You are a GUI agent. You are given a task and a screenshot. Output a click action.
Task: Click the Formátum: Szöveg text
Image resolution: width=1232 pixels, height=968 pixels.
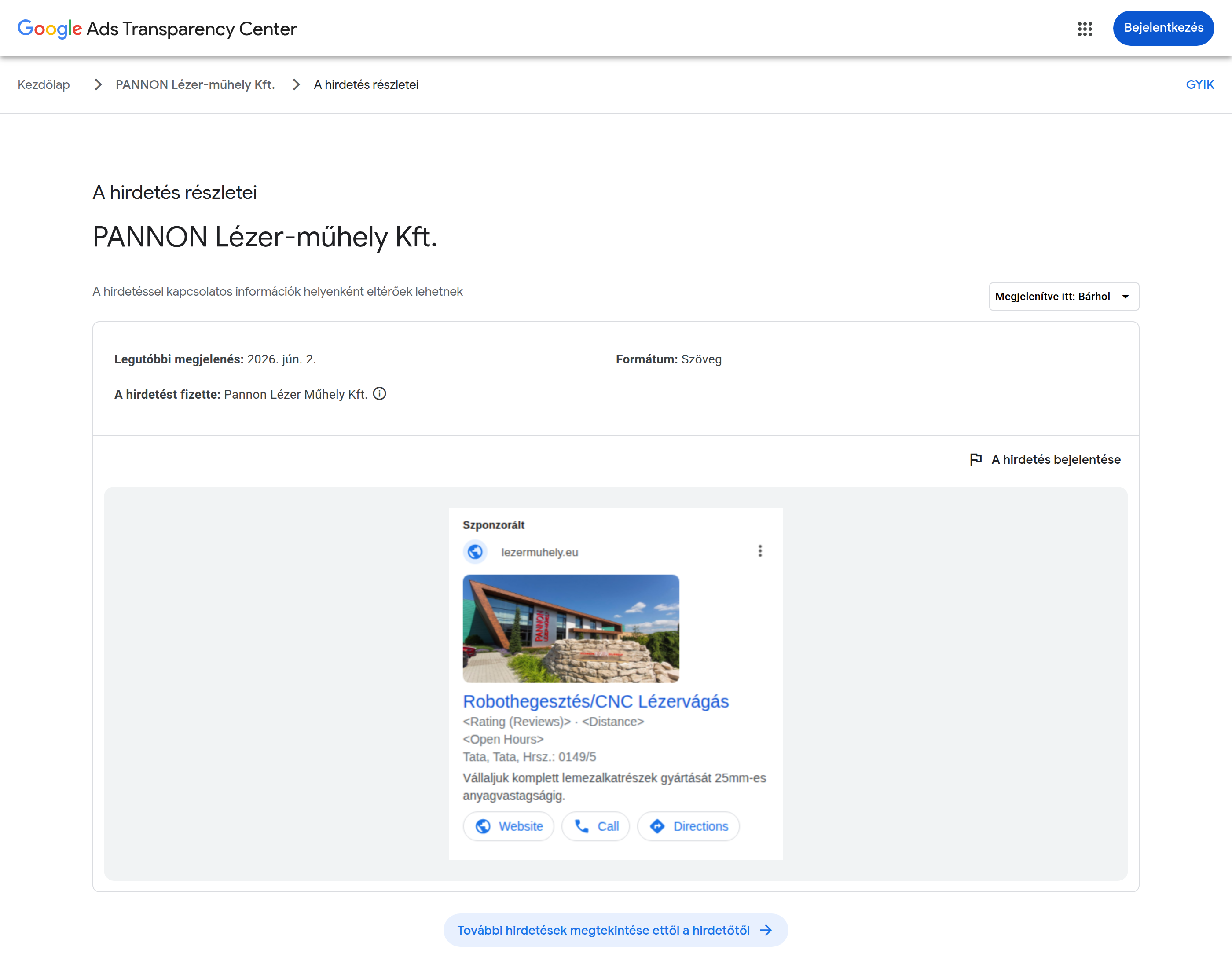point(669,359)
